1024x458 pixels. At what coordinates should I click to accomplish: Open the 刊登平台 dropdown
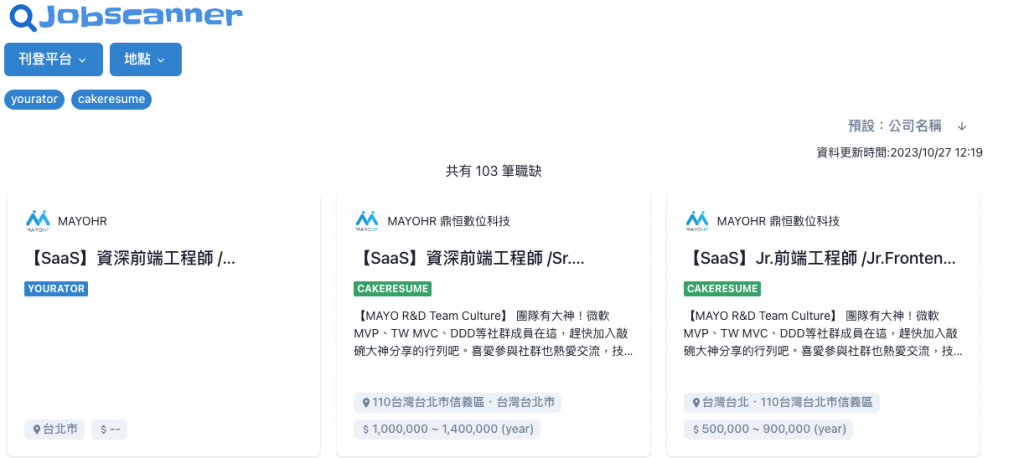pyautogui.click(x=54, y=59)
